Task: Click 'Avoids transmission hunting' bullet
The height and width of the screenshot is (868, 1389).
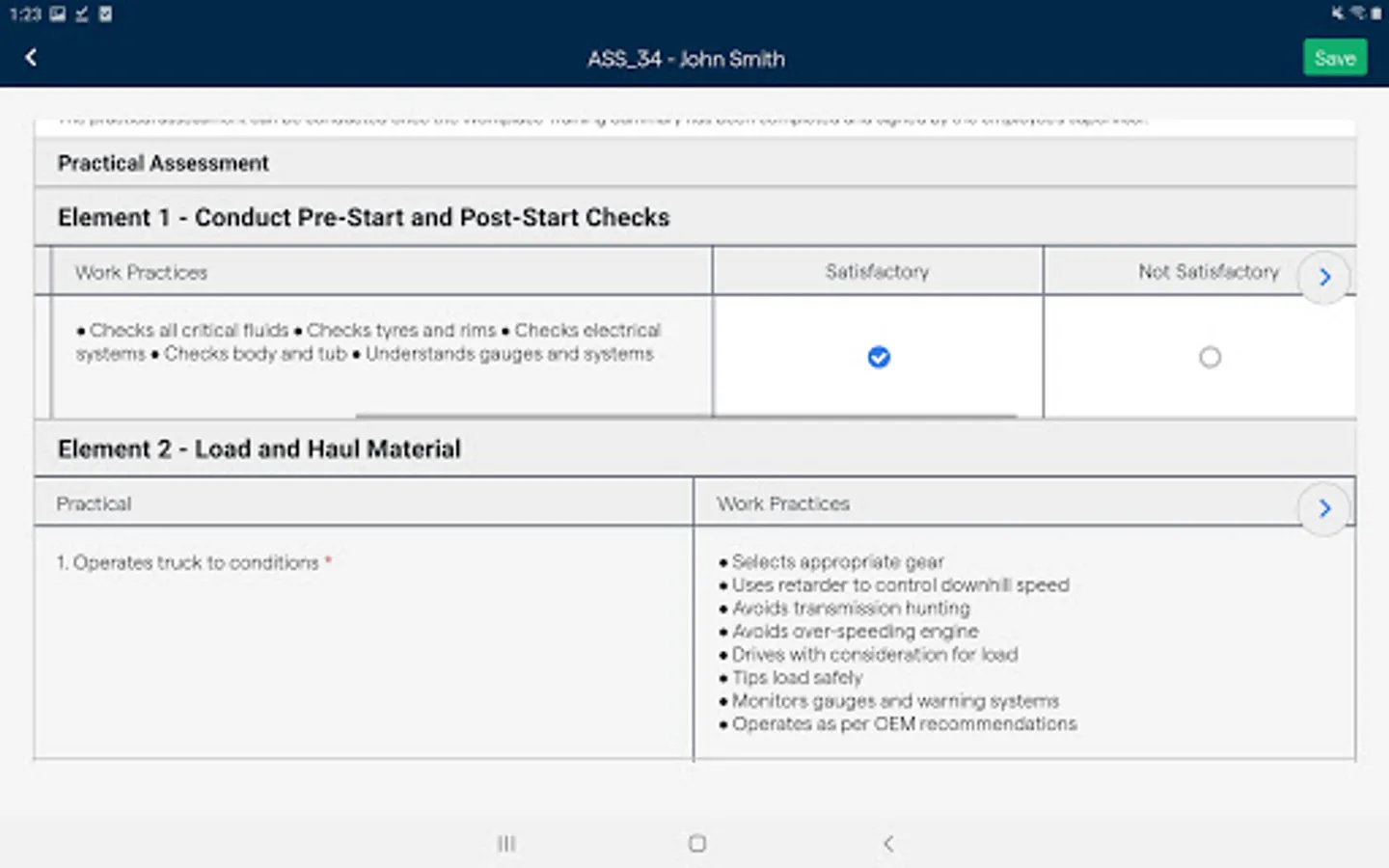Action: (x=845, y=608)
